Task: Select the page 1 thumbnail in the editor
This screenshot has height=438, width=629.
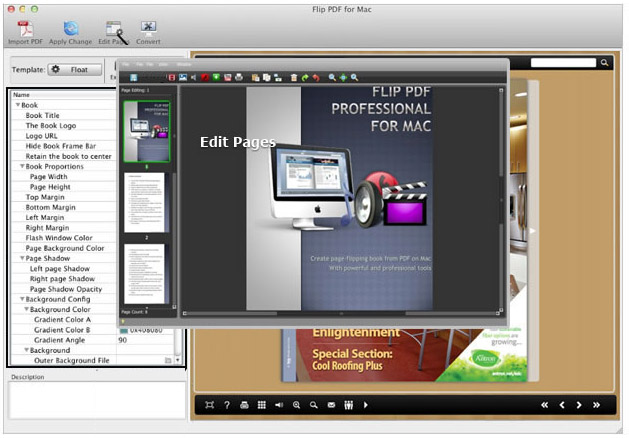Action: [146, 131]
